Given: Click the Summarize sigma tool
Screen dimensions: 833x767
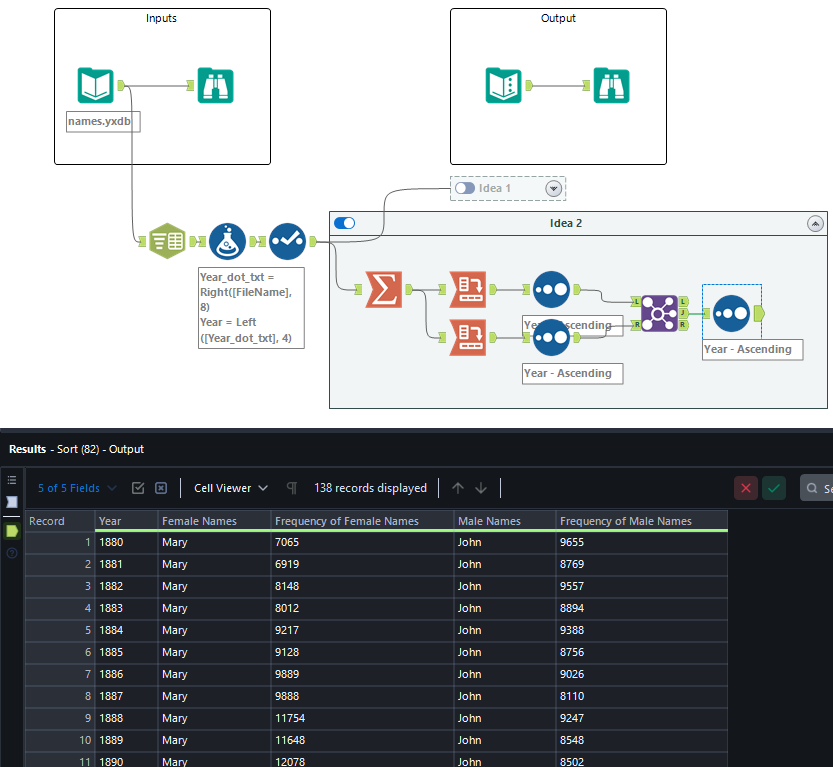Looking at the screenshot, I should click(x=384, y=289).
